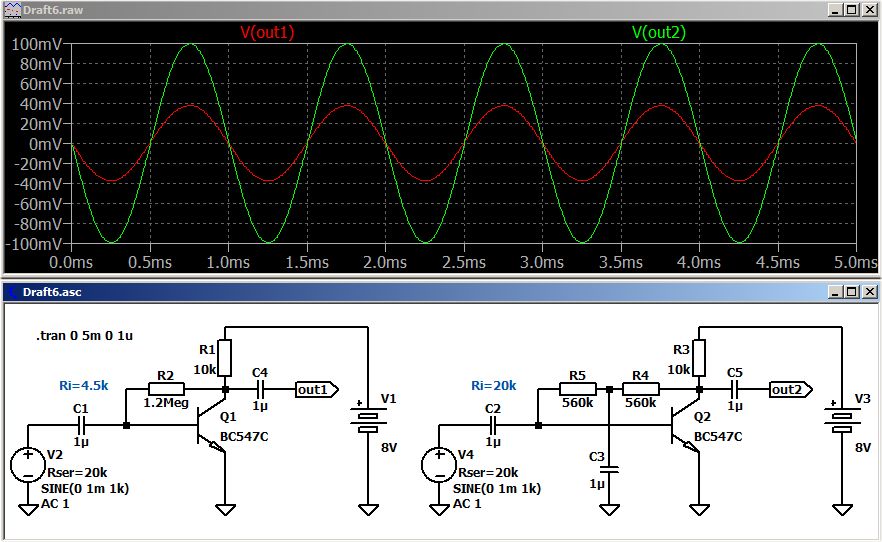882x542 pixels.
Task: Minimize the Draft6.raw waveform window
Action: 836,10
